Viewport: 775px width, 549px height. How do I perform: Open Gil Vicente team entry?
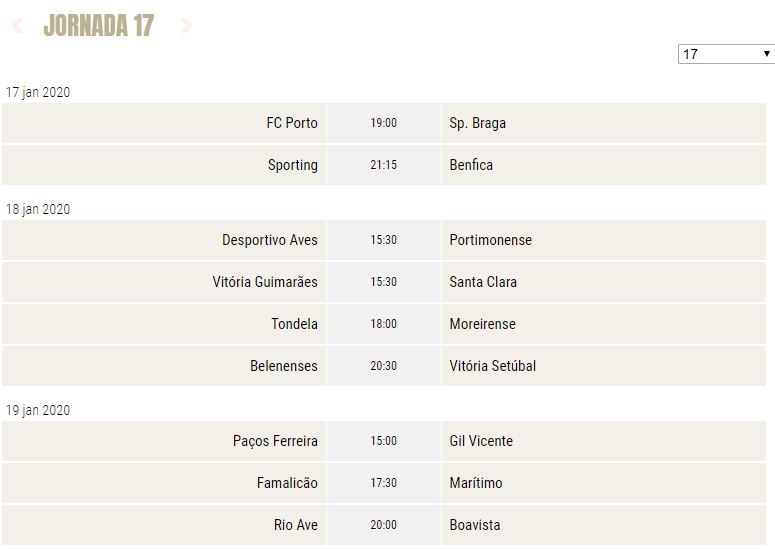(x=481, y=441)
